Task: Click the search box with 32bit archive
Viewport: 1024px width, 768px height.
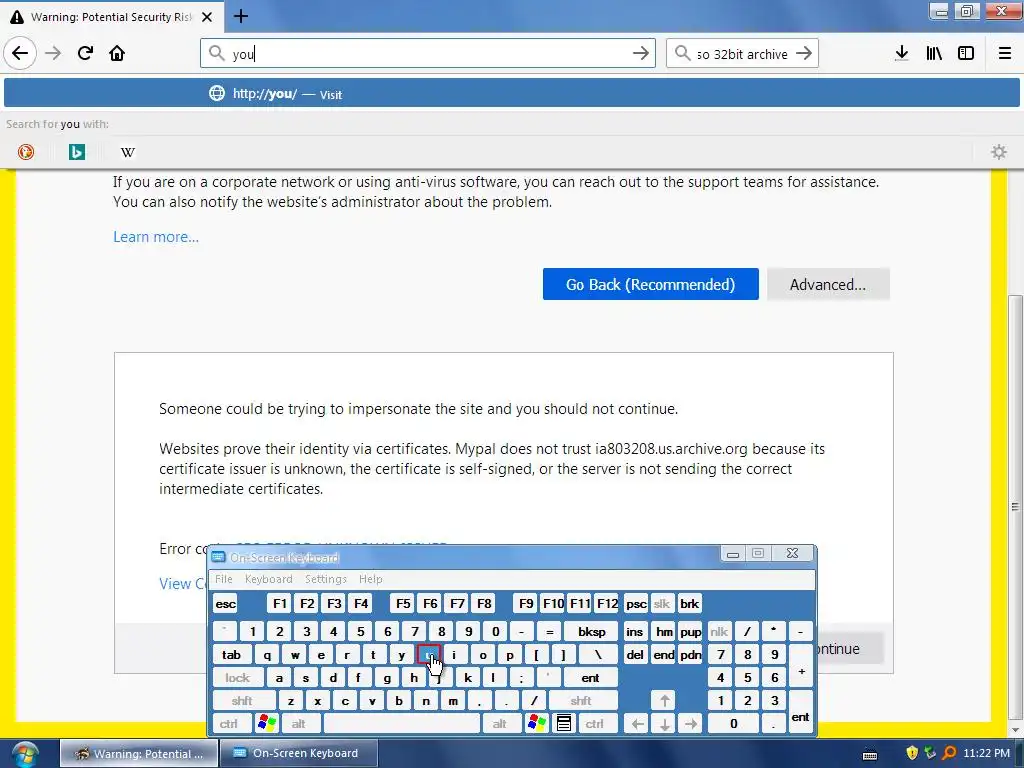Action: point(742,54)
